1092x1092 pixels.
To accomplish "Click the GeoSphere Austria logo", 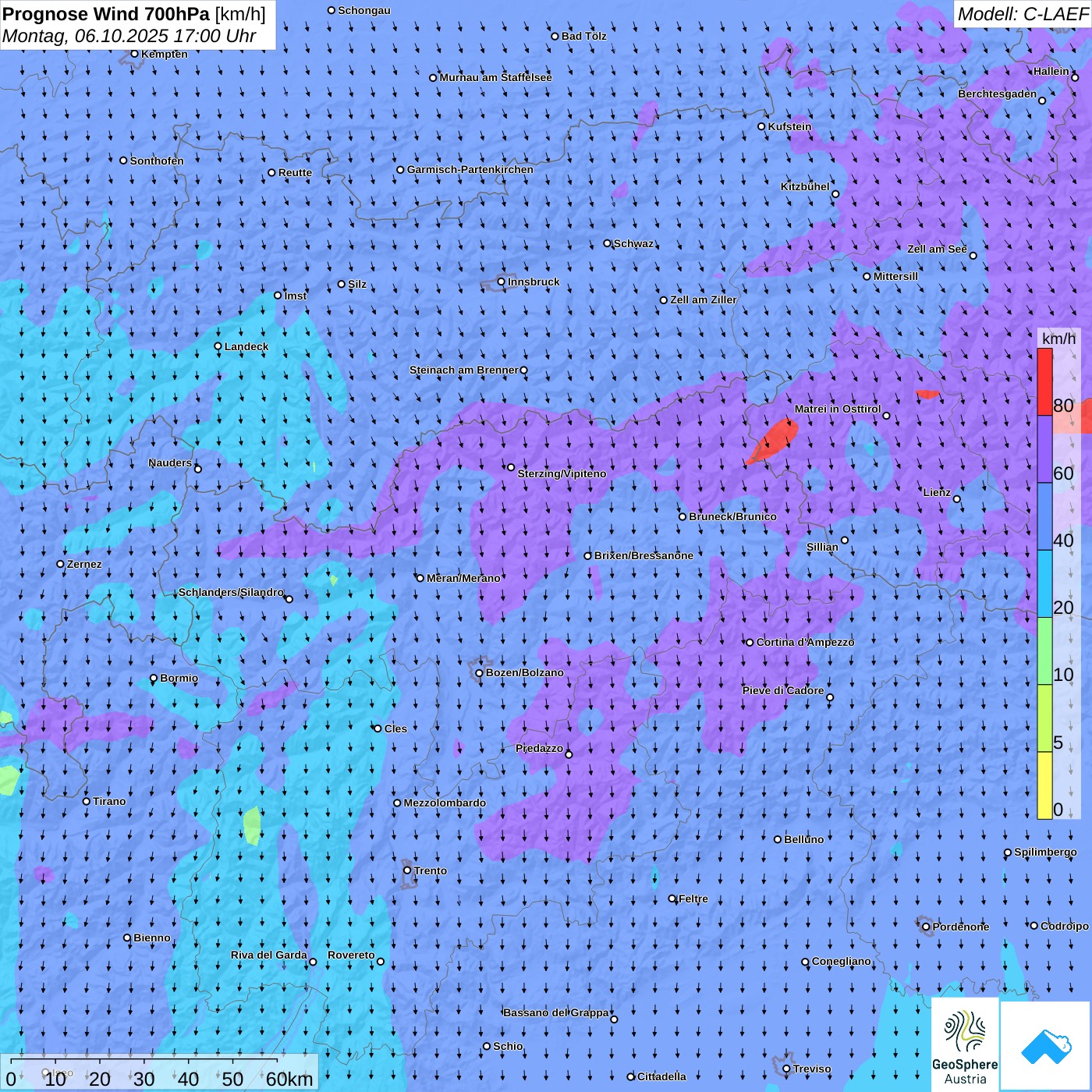I will pos(965,1044).
